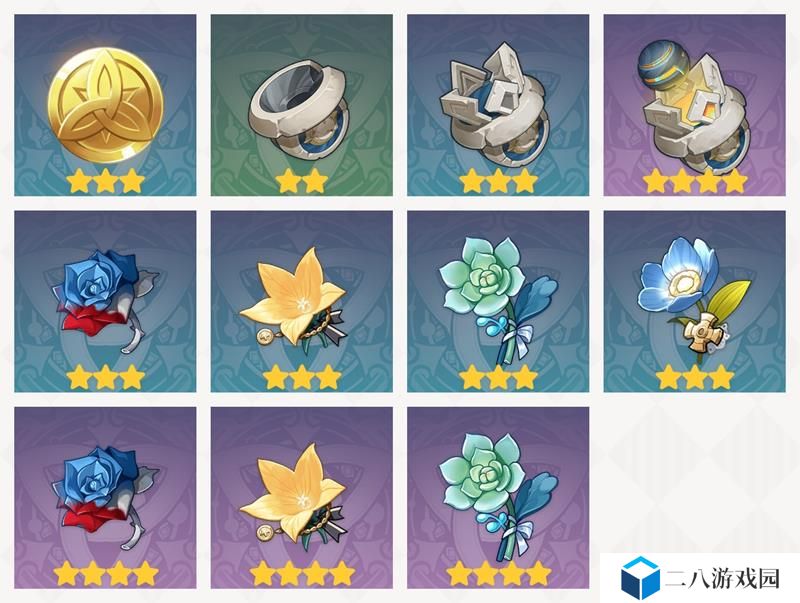The height and width of the screenshot is (603, 800).
Task: Click the two stars under the stone ring
Action: (x=302, y=181)
